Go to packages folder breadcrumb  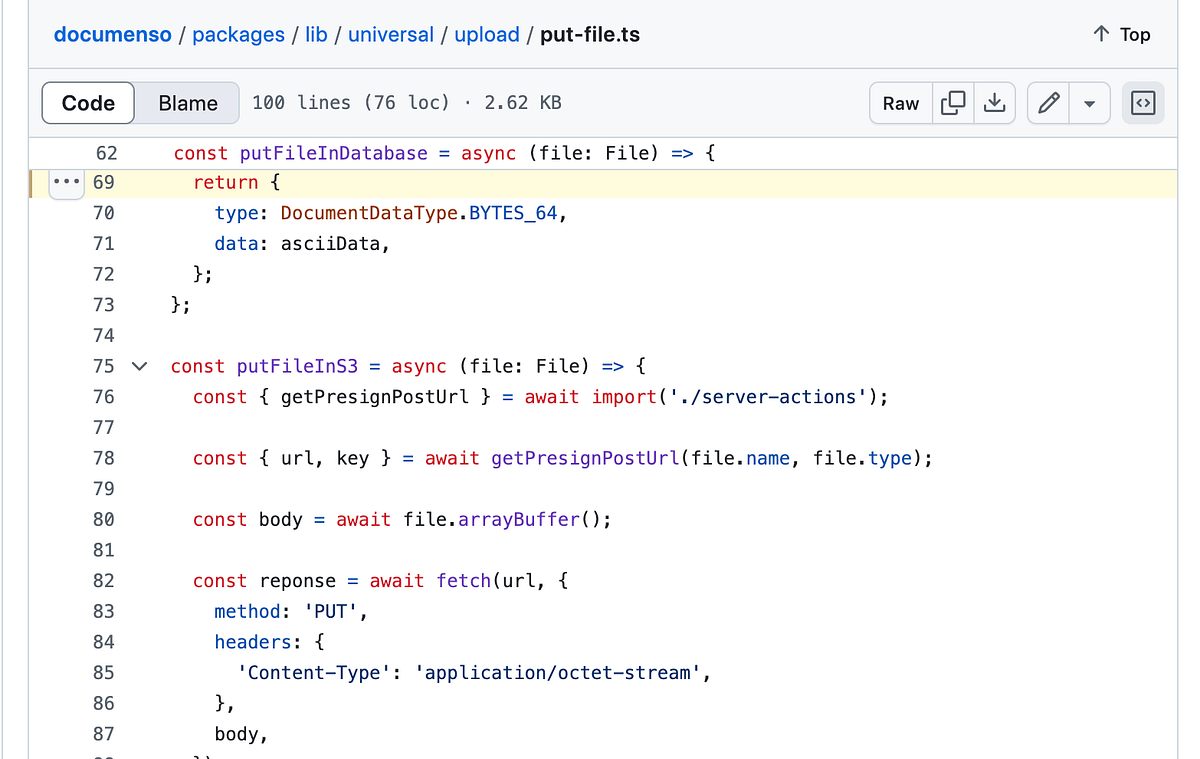point(238,34)
